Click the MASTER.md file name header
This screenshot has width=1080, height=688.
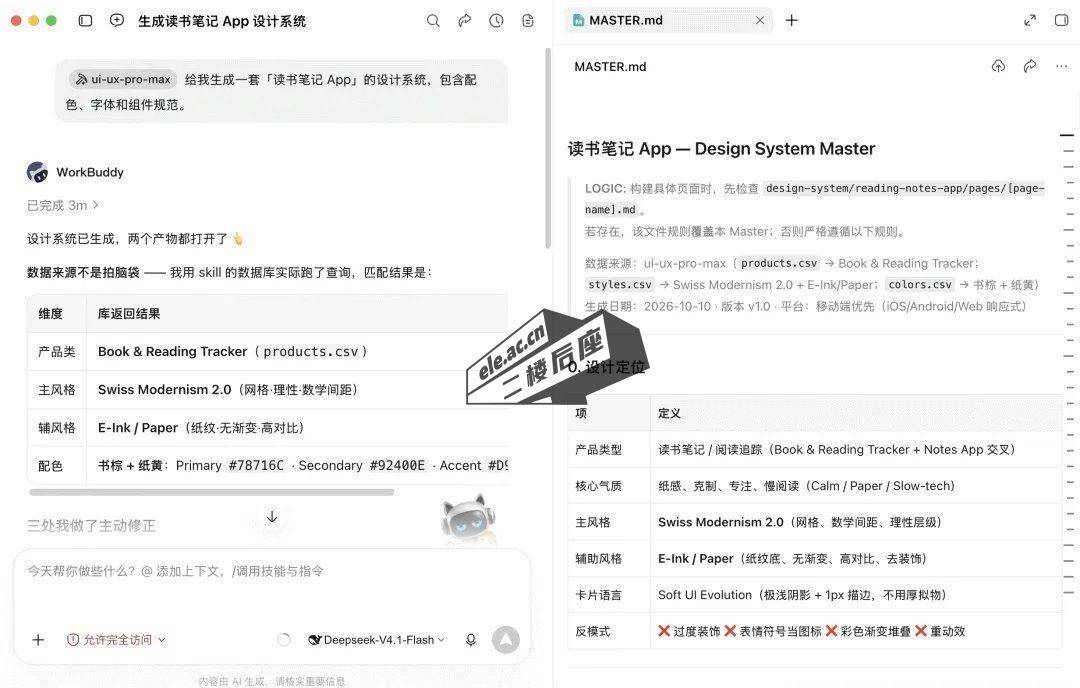click(610, 67)
